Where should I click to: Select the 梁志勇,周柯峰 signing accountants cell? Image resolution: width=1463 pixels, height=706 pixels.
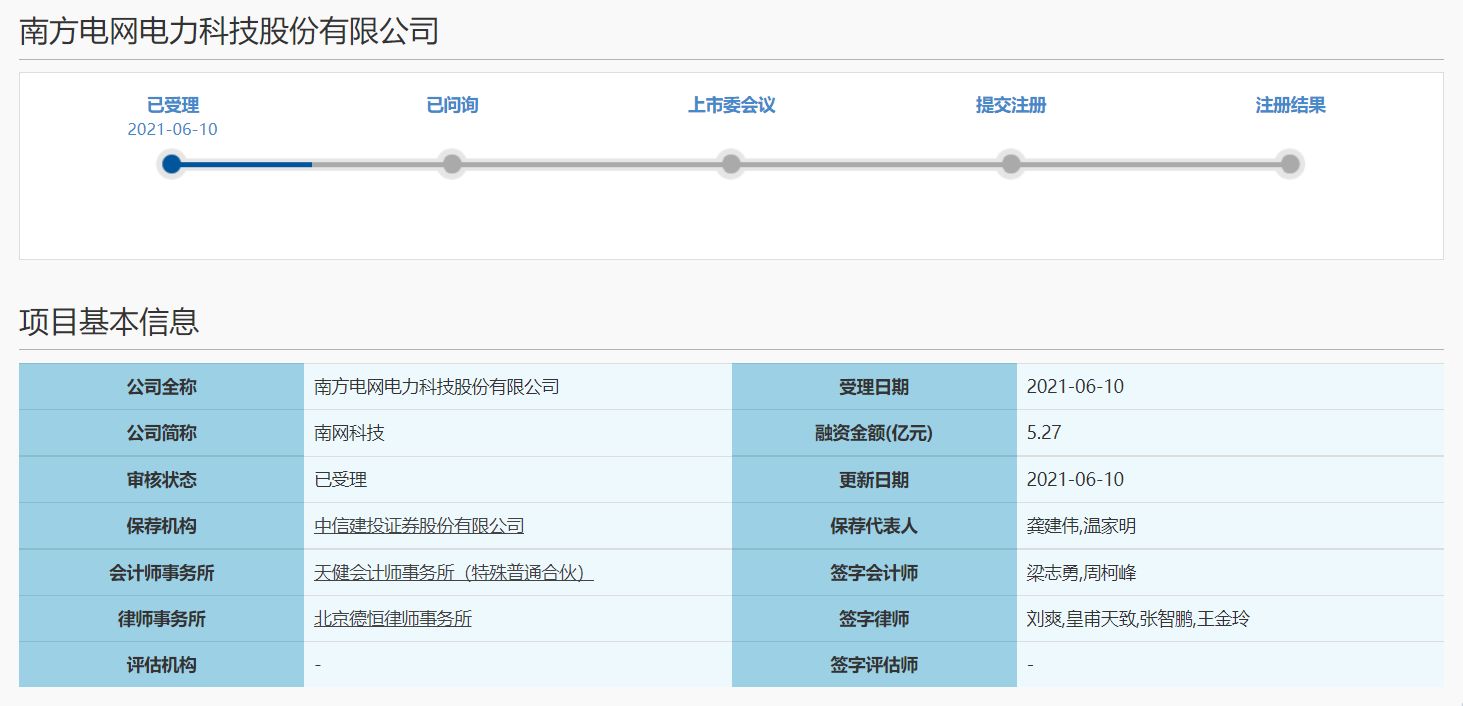point(1081,573)
